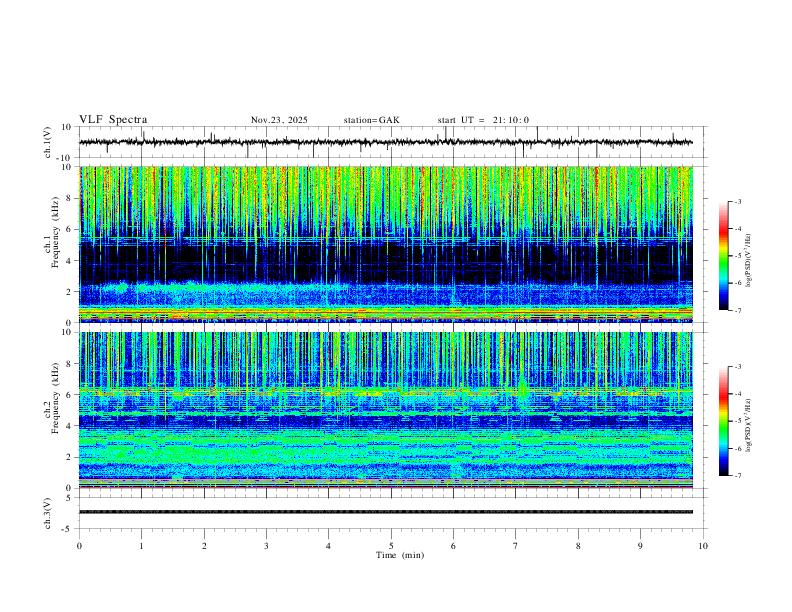Click time axis tick label '5'
This screenshot has height=612, width=792.
[391, 546]
